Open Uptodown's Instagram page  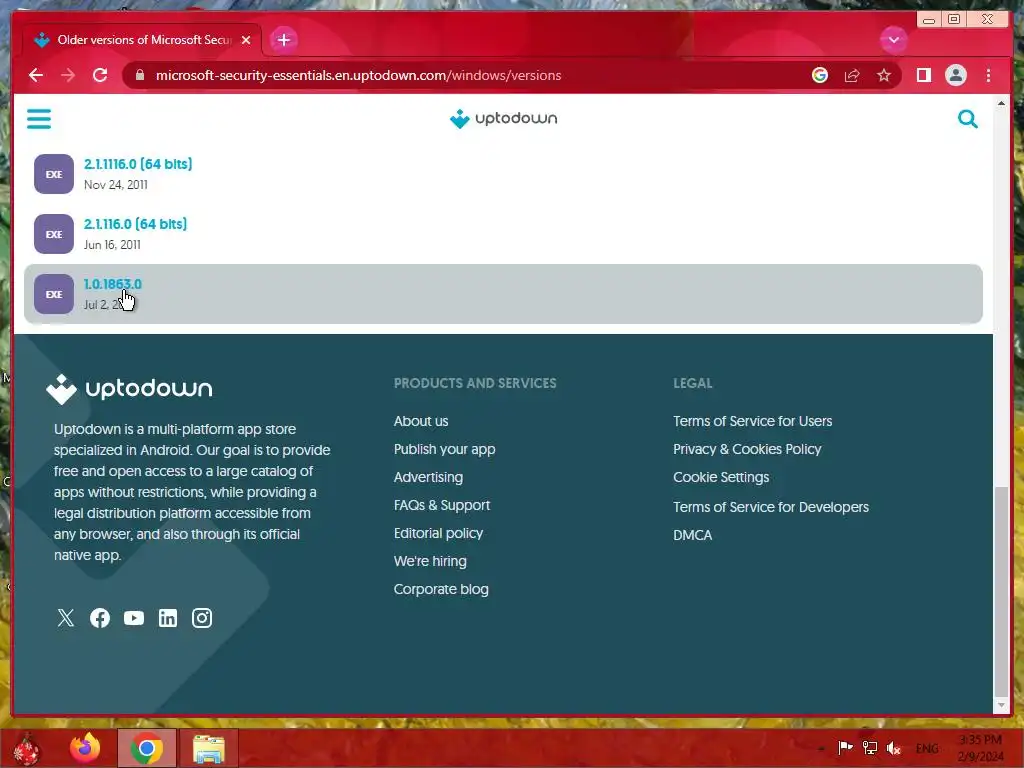(202, 618)
